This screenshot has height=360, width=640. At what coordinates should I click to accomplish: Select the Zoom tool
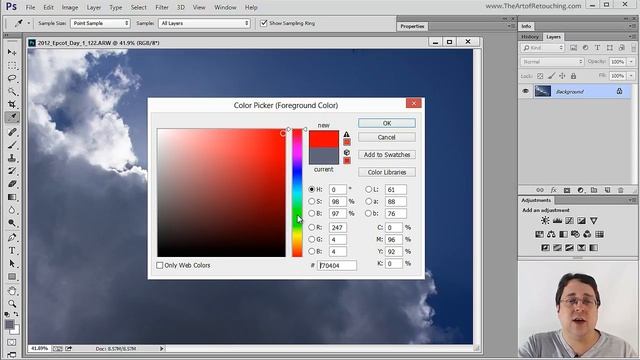coord(12,304)
